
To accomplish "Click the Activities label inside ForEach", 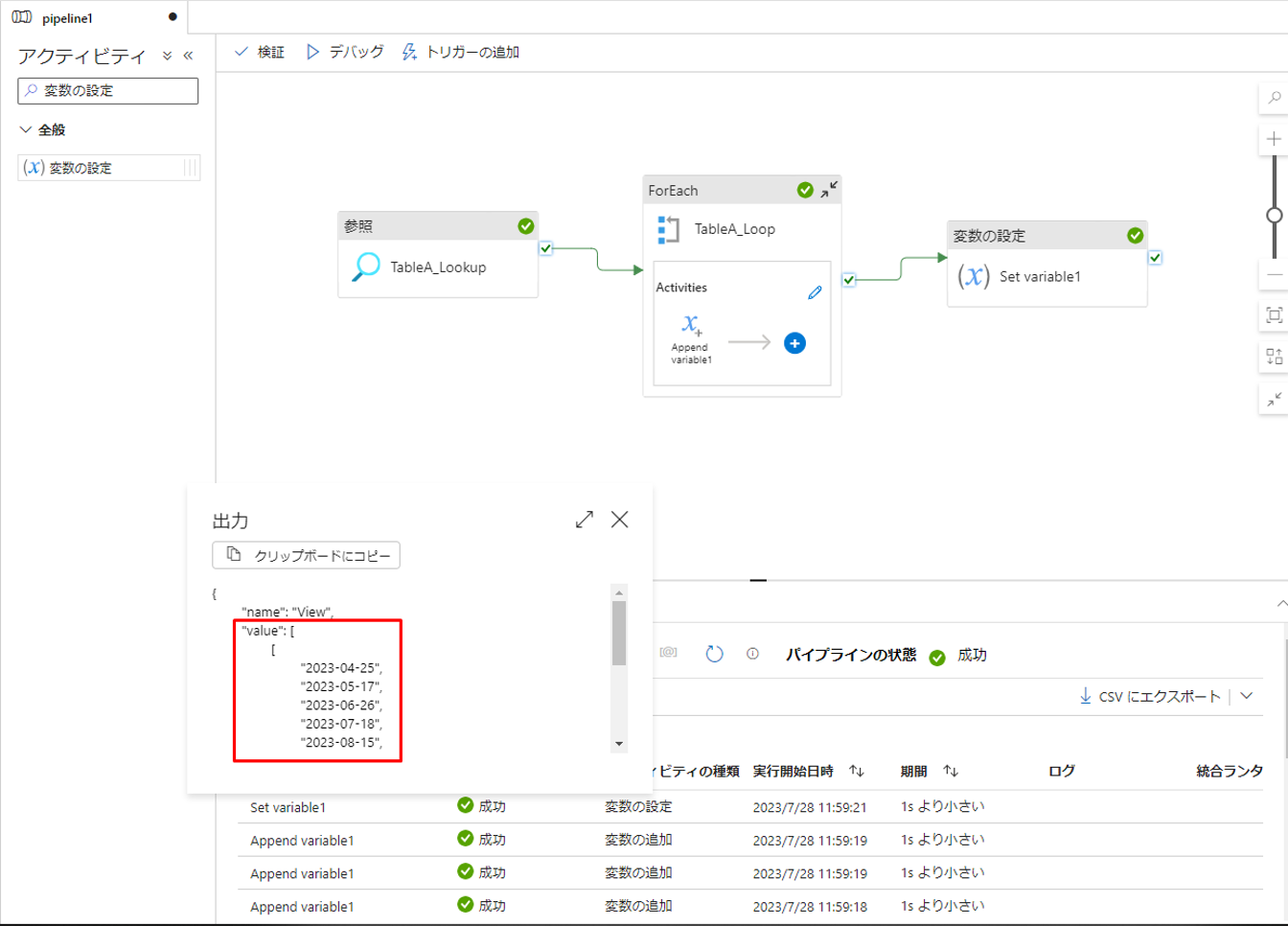I will click(681, 288).
